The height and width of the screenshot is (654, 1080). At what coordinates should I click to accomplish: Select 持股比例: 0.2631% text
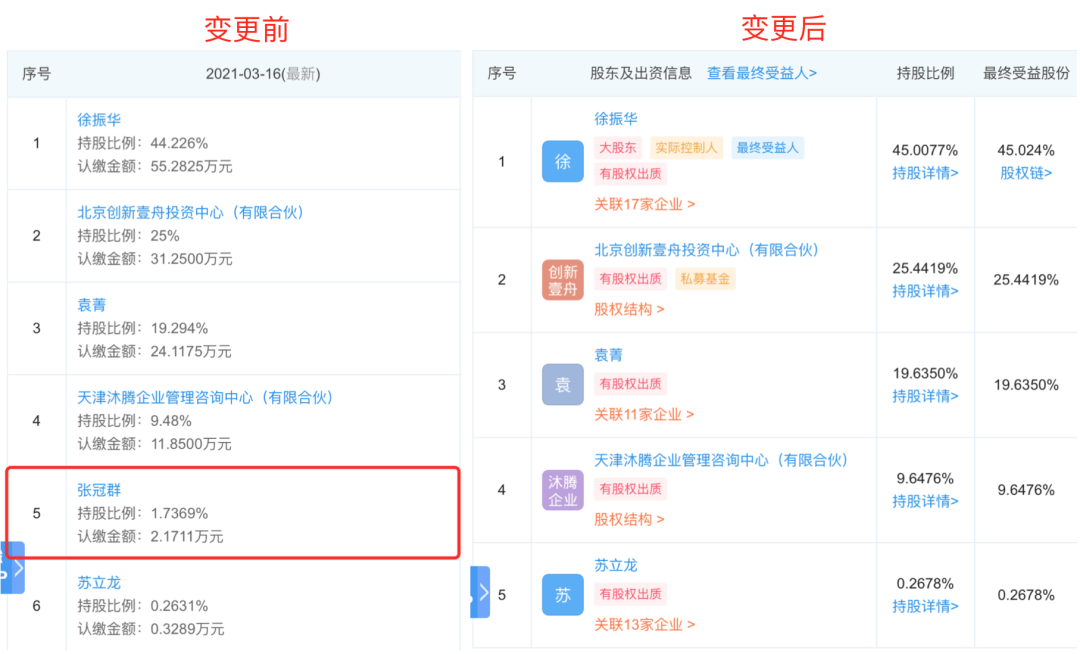(x=143, y=606)
